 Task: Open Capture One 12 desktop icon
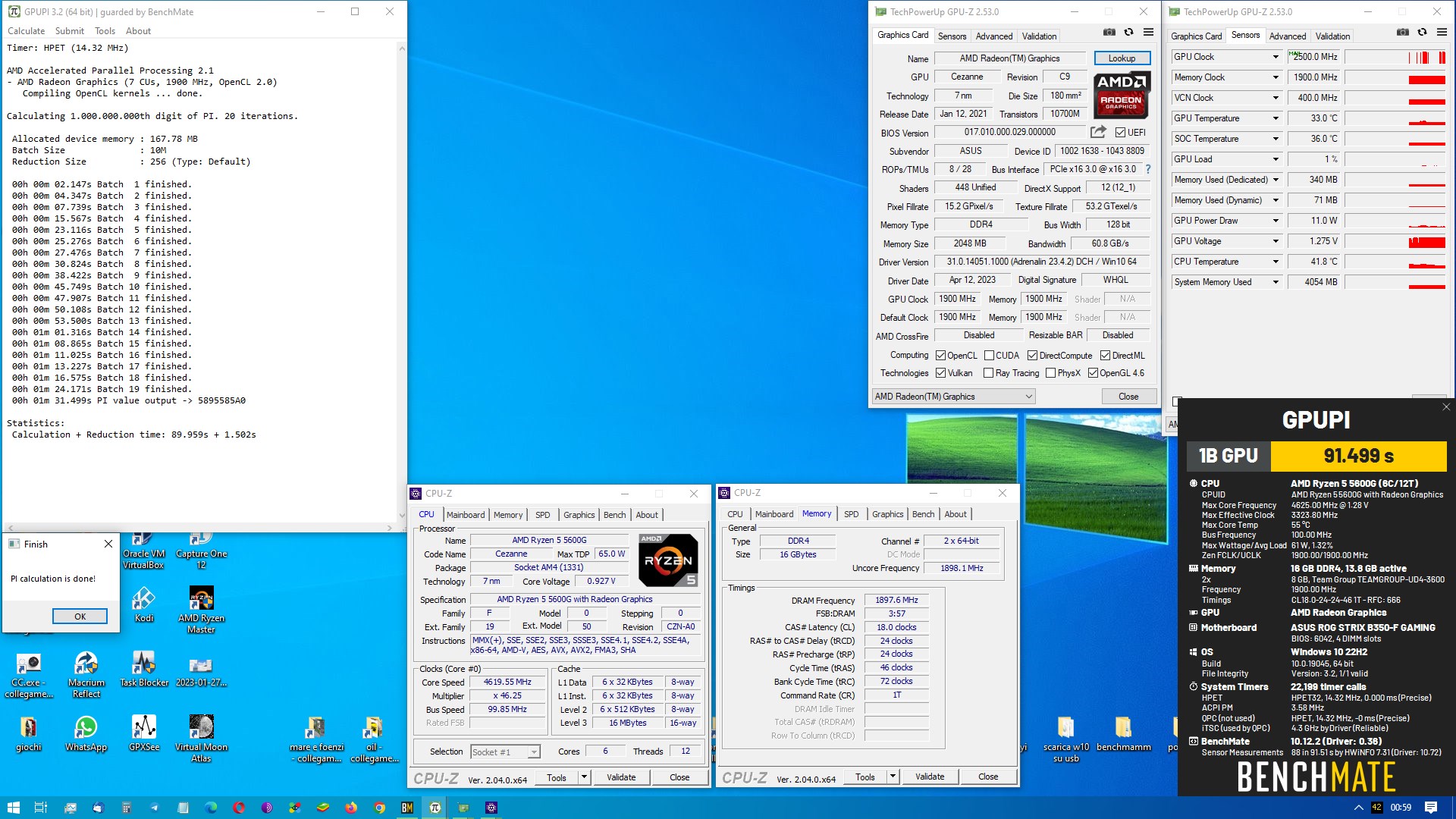tap(201, 551)
